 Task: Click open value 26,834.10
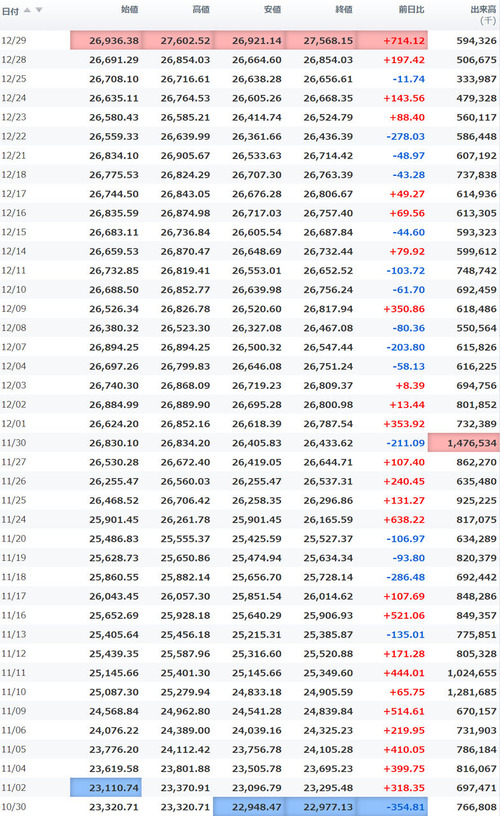click(x=114, y=156)
